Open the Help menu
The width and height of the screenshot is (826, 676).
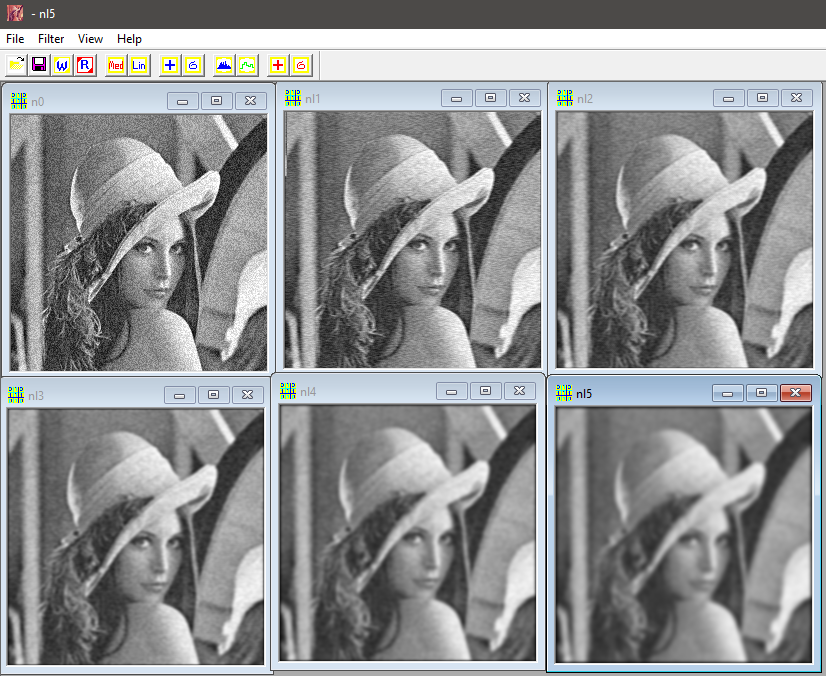[129, 39]
